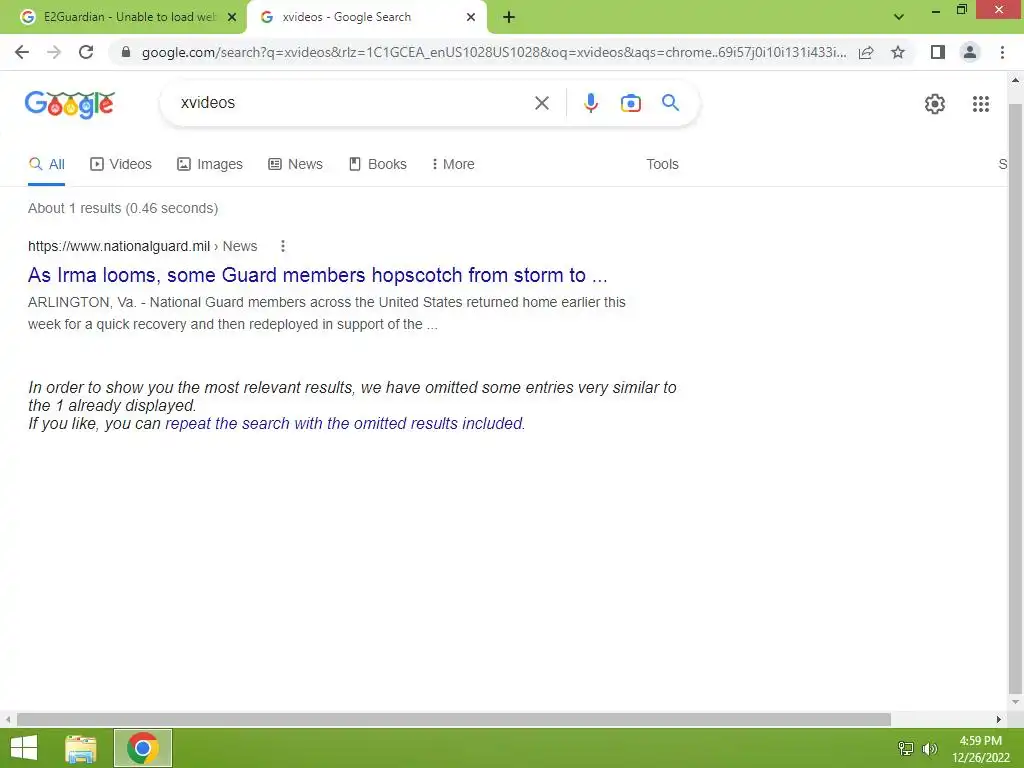1024x768 pixels.
Task: Clear the search box with the X
Action: click(x=541, y=103)
